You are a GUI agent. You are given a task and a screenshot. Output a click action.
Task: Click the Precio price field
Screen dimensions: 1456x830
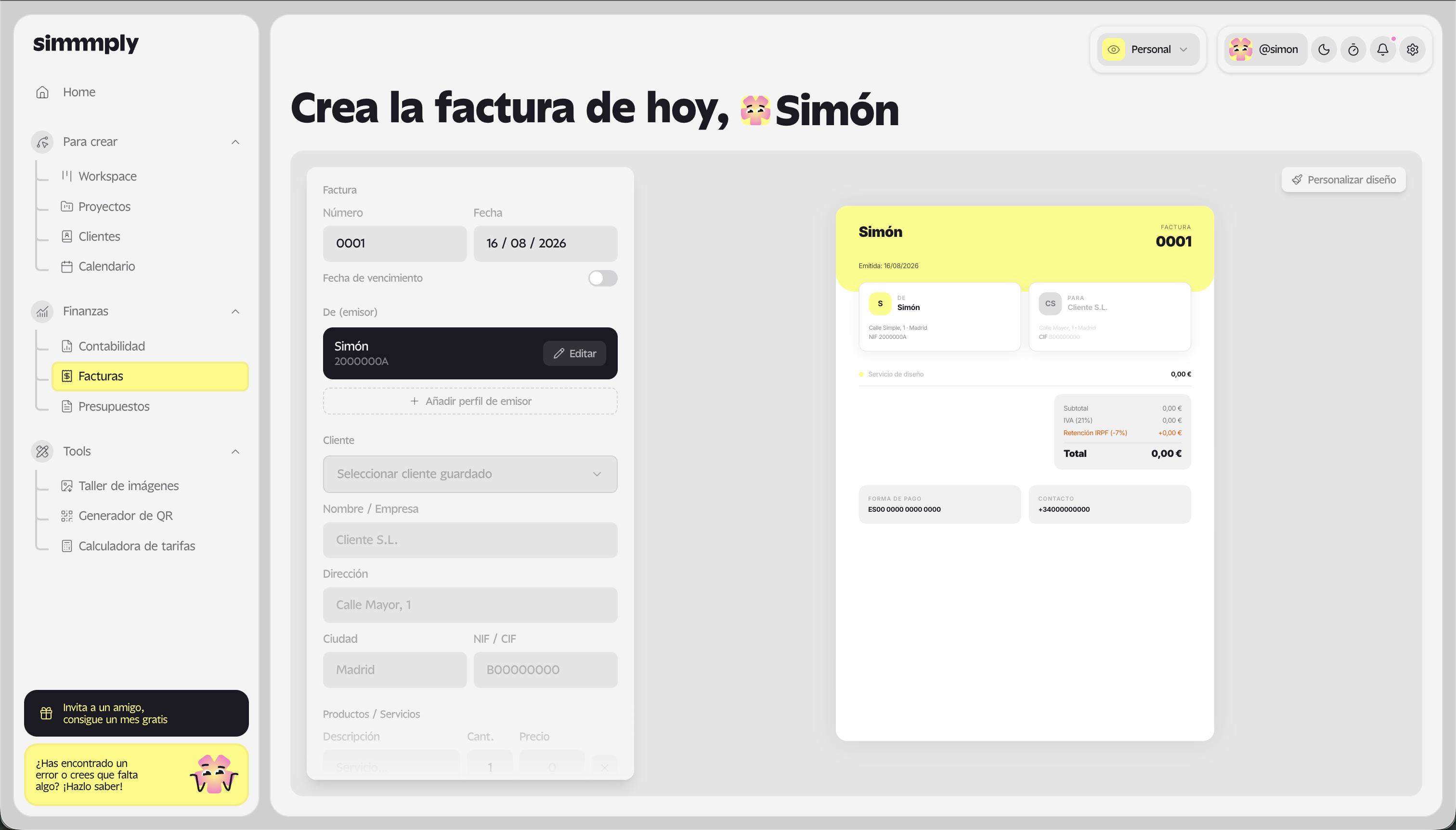[552, 765]
